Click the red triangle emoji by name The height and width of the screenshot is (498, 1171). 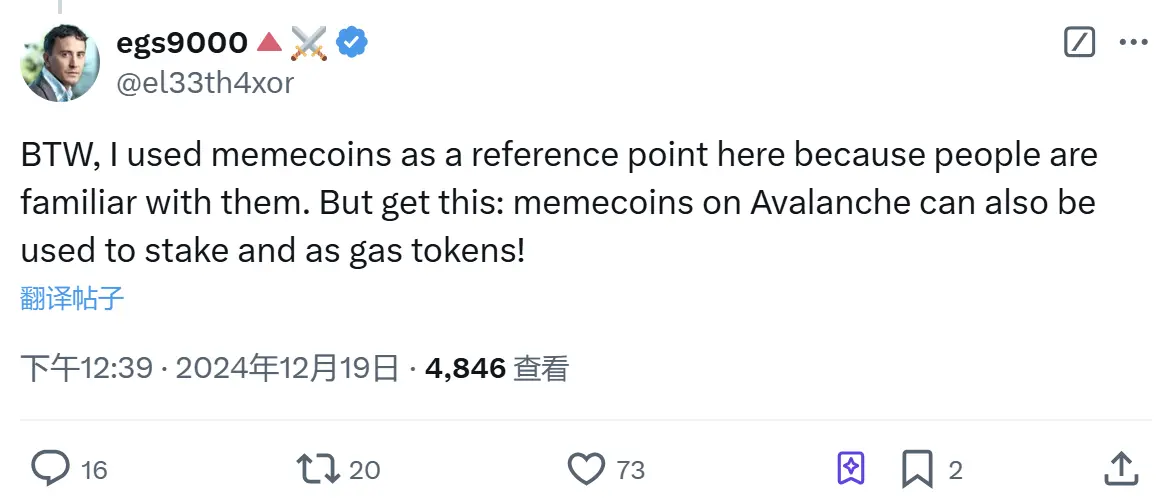(x=269, y=42)
